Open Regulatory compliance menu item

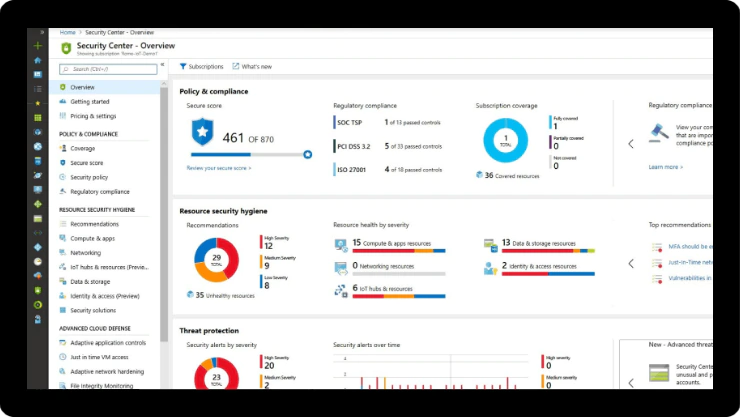[x=100, y=192]
